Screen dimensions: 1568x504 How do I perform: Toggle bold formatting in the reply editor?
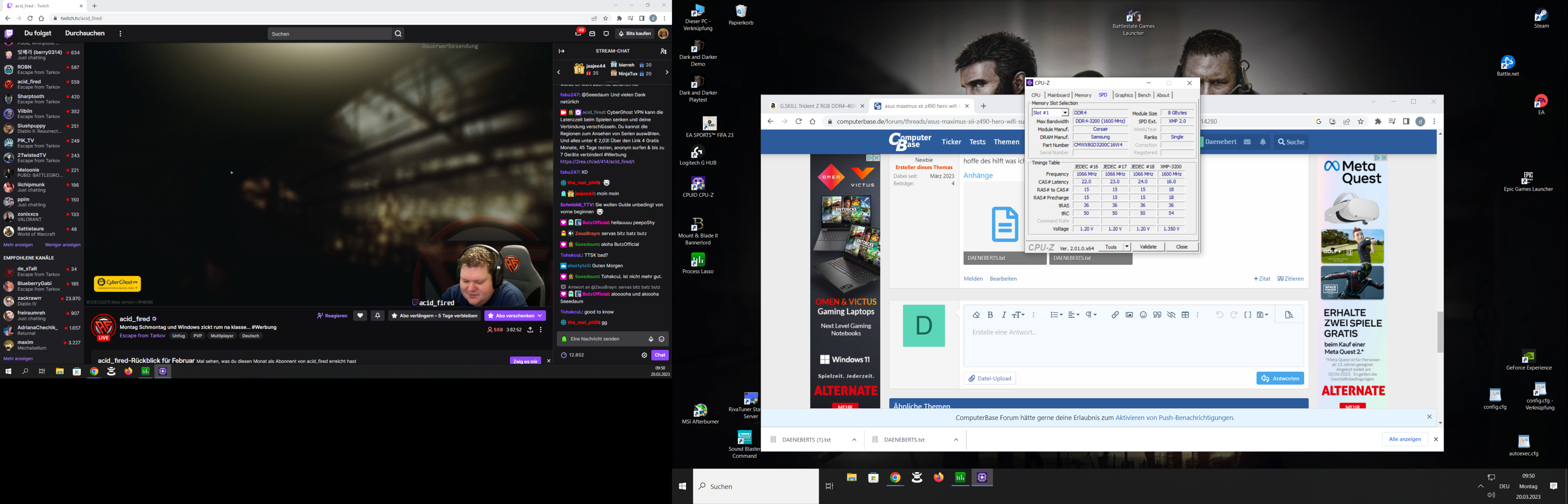(x=990, y=315)
